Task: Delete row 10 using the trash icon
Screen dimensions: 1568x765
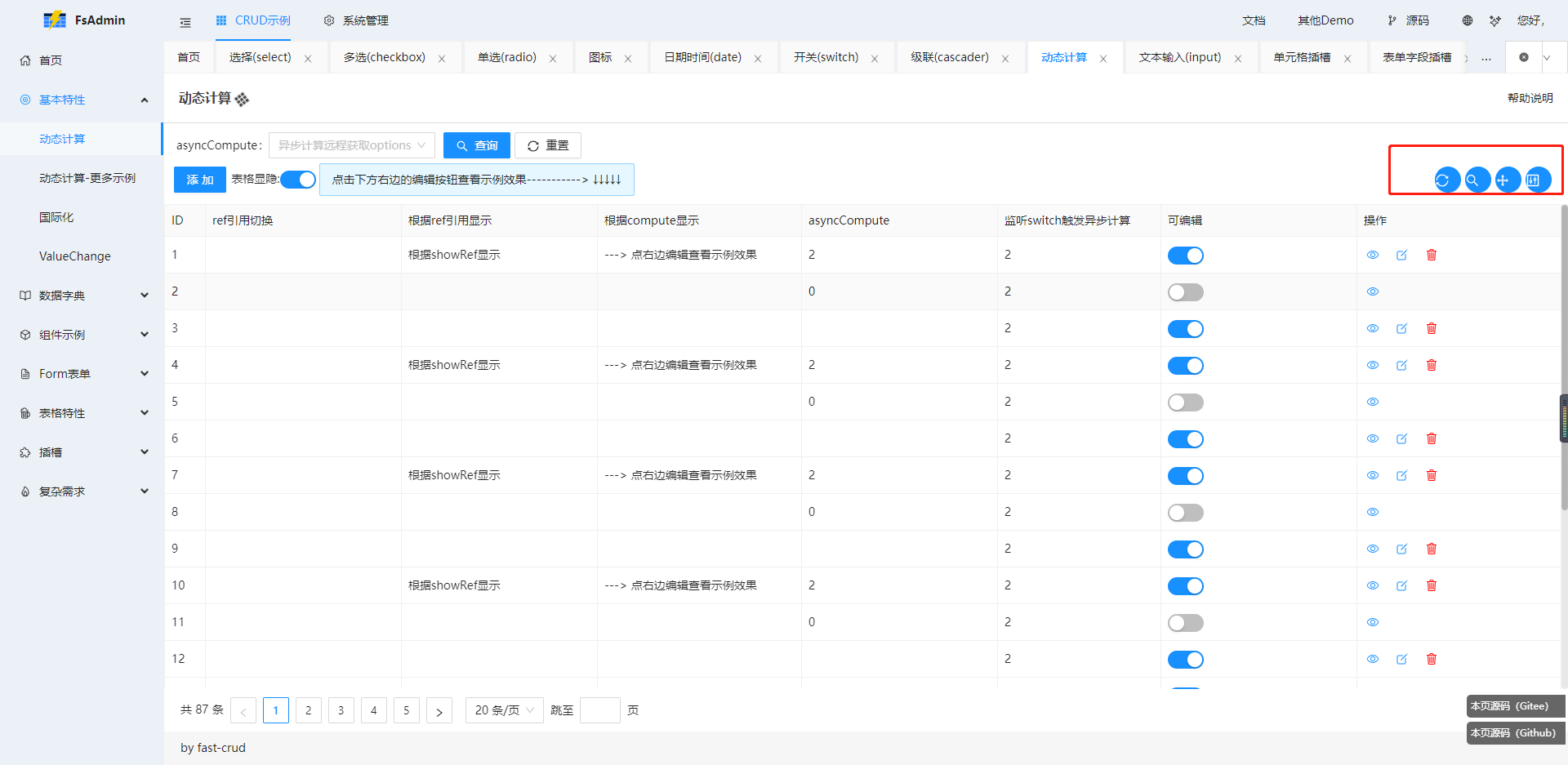Action: (1432, 585)
